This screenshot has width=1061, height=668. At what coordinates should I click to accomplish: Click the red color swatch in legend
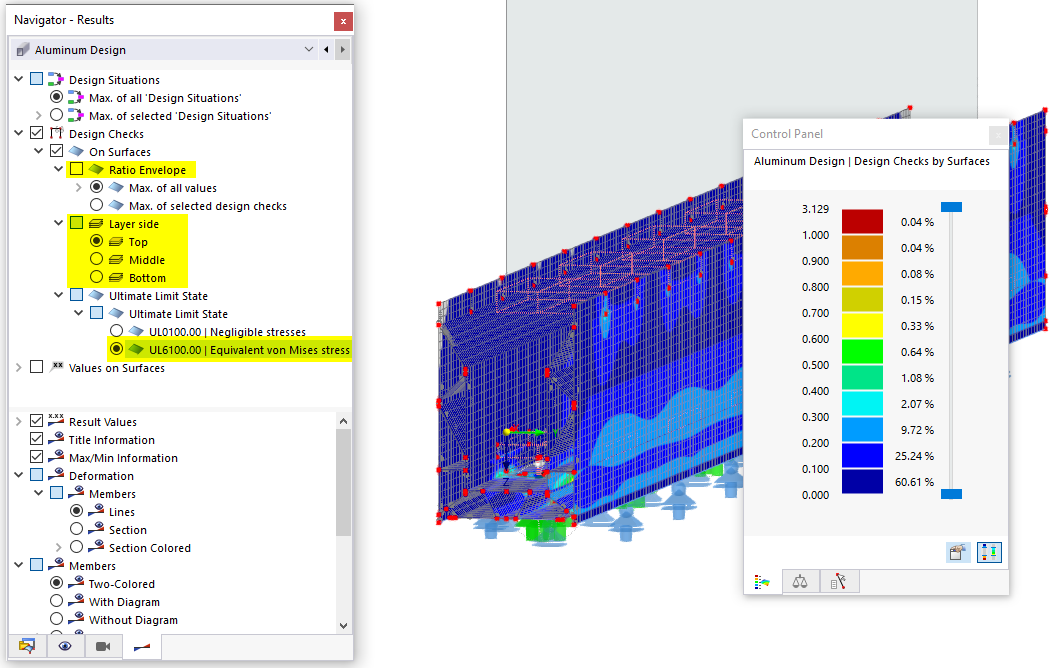click(x=862, y=221)
